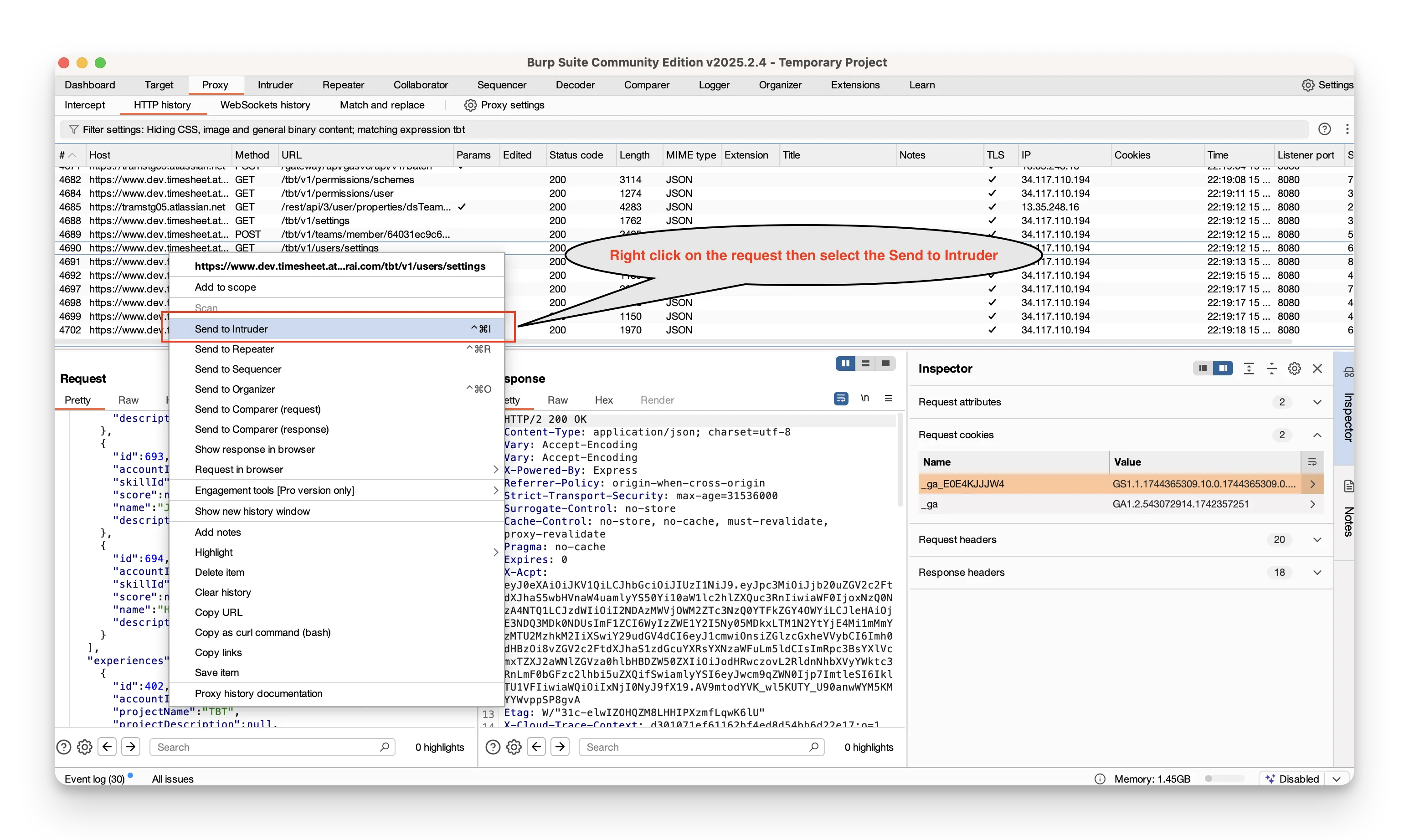1409x840 pixels.
Task: Open response pane search settings gear
Action: coord(514,747)
